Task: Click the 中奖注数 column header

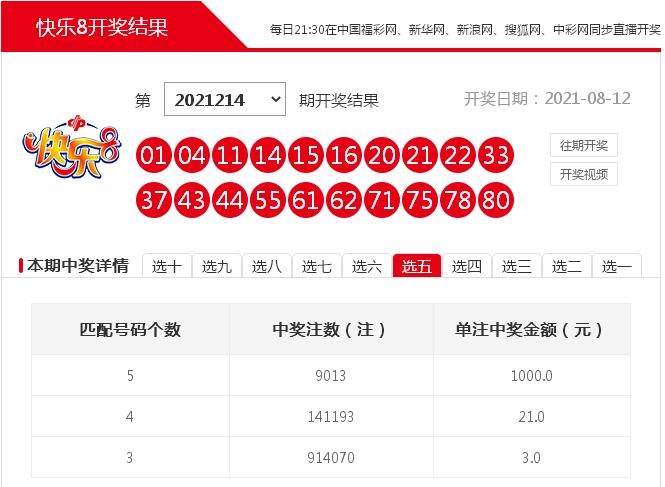Action: 330,329
